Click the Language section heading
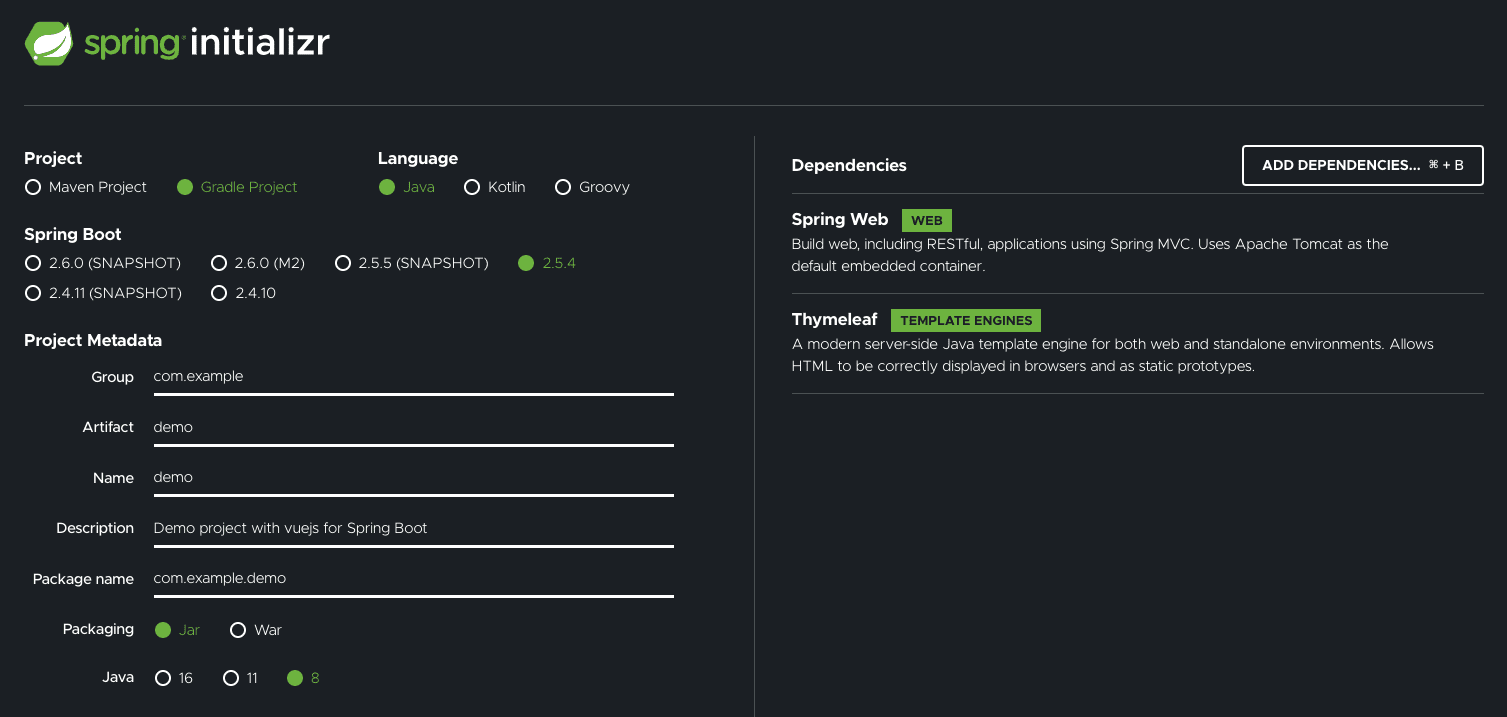 418,158
